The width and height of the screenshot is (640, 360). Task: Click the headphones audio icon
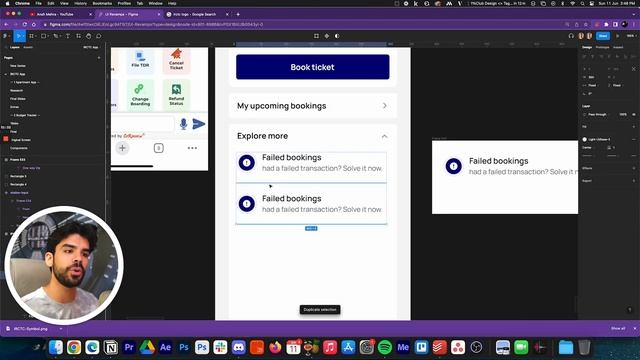coord(571,36)
